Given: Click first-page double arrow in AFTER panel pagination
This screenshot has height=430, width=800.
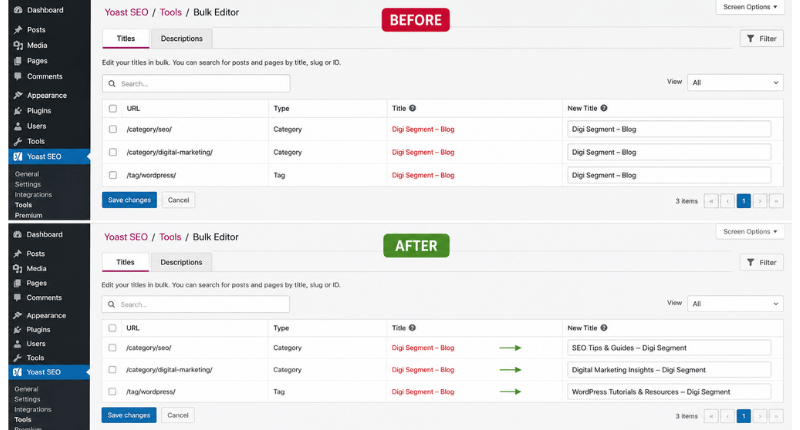Looking at the screenshot, I should [x=711, y=416].
